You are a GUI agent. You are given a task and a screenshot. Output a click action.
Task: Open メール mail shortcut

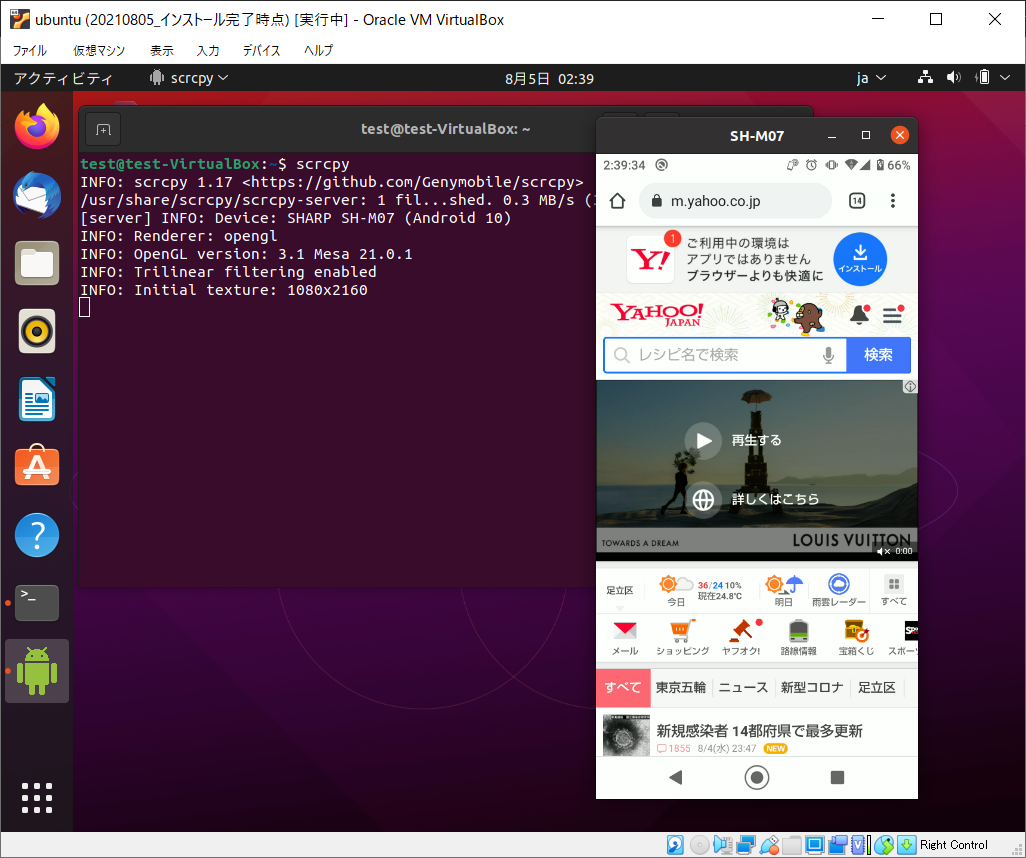pyautogui.click(x=625, y=638)
